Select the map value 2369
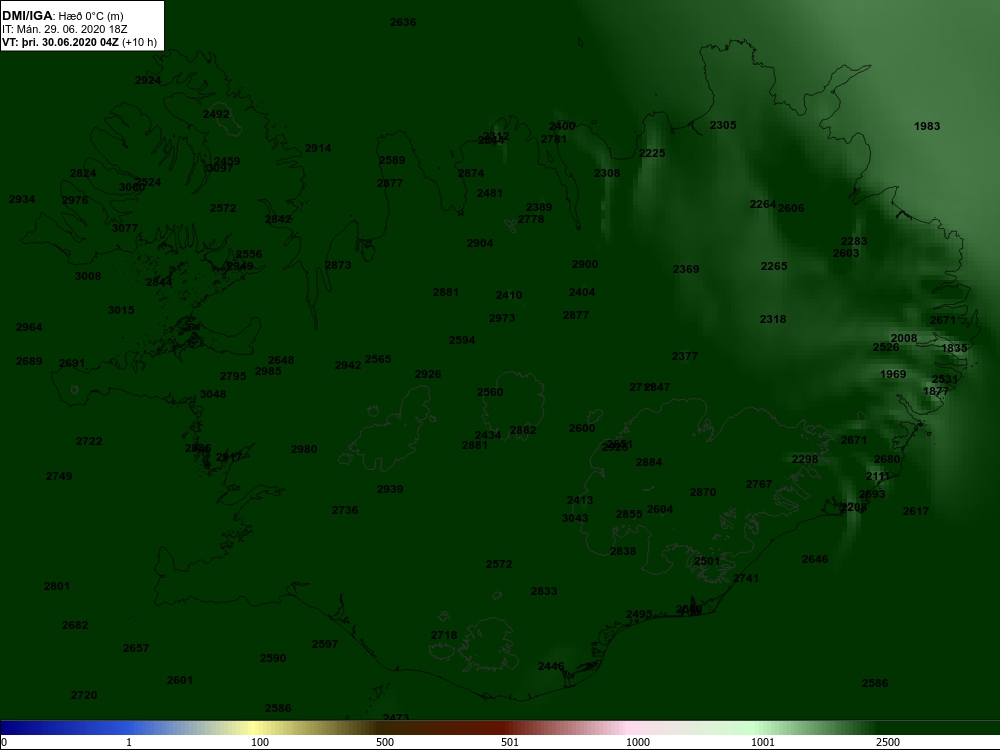Screen dimensions: 1000x750 [x=686, y=269]
